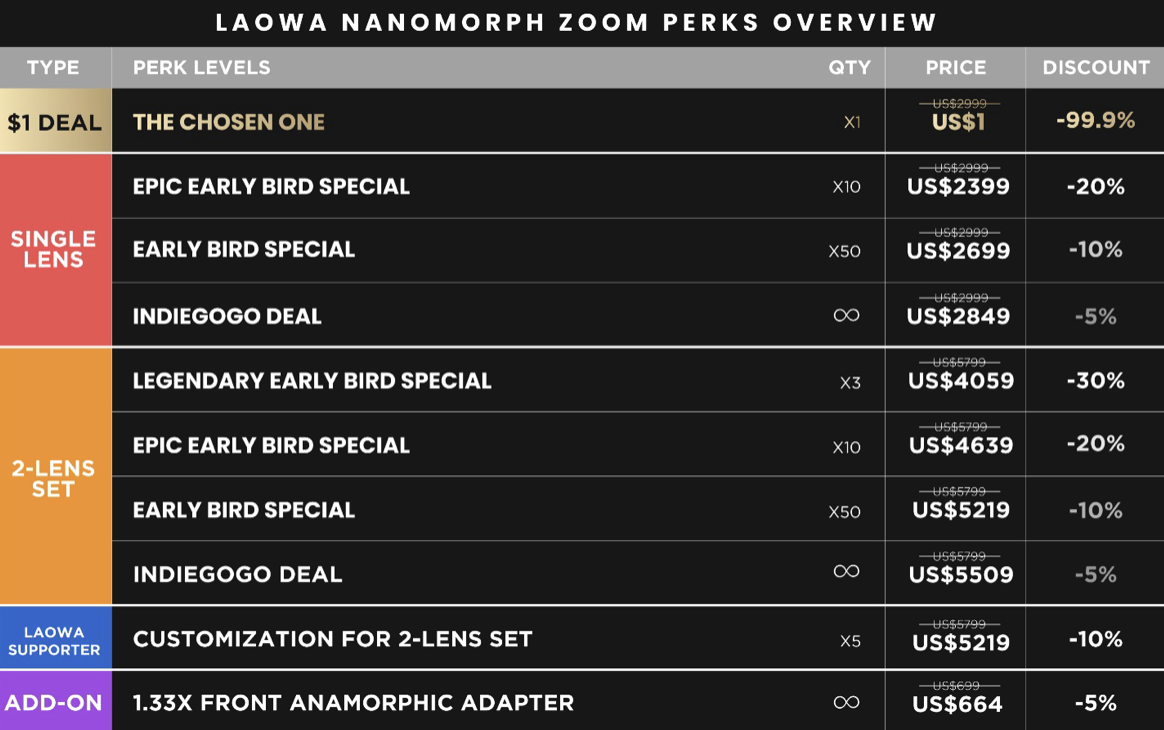
Task: Click the -30% discount value
Action: click(1096, 381)
